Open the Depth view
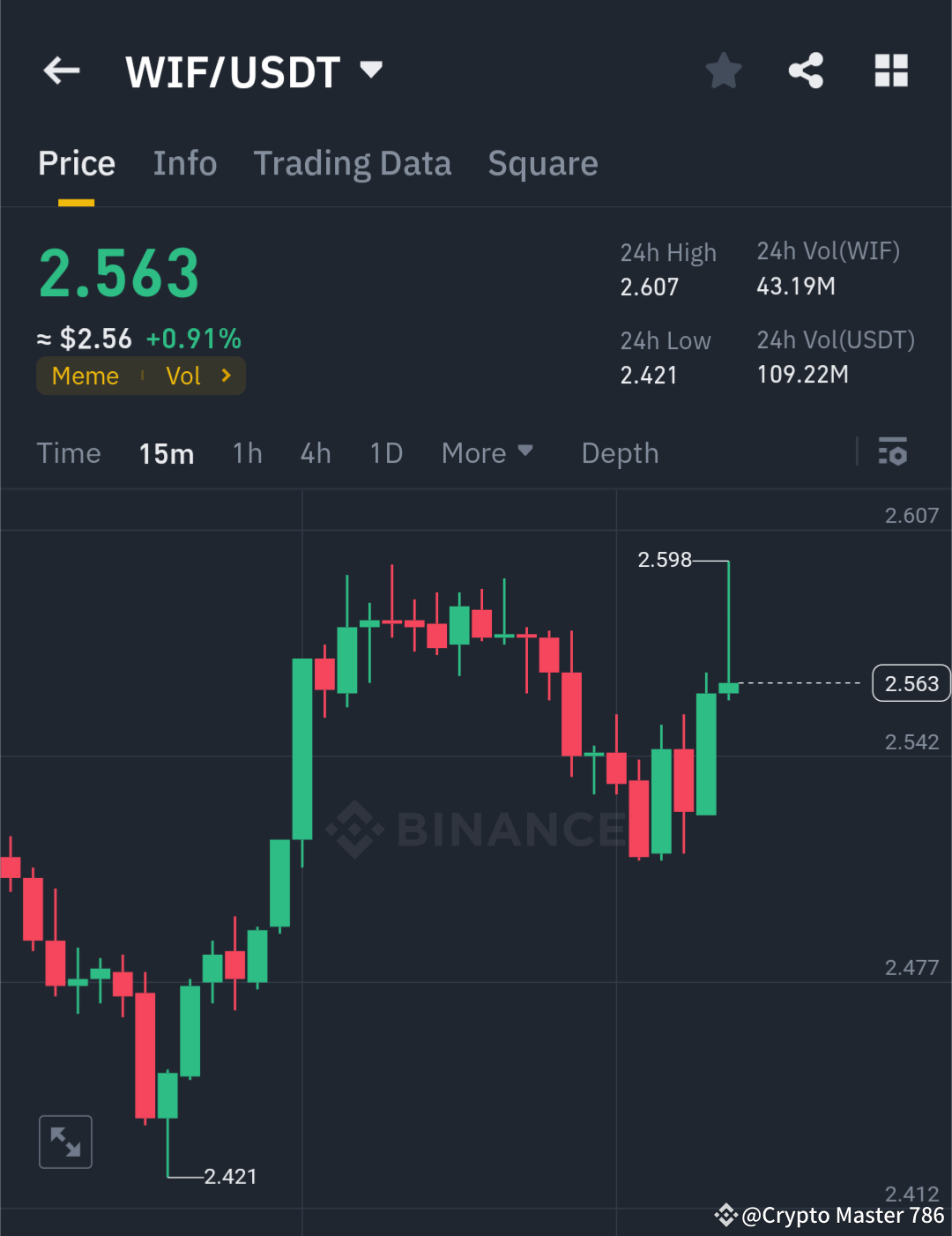Image resolution: width=952 pixels, height=1236 pixels. click(620, 452)
